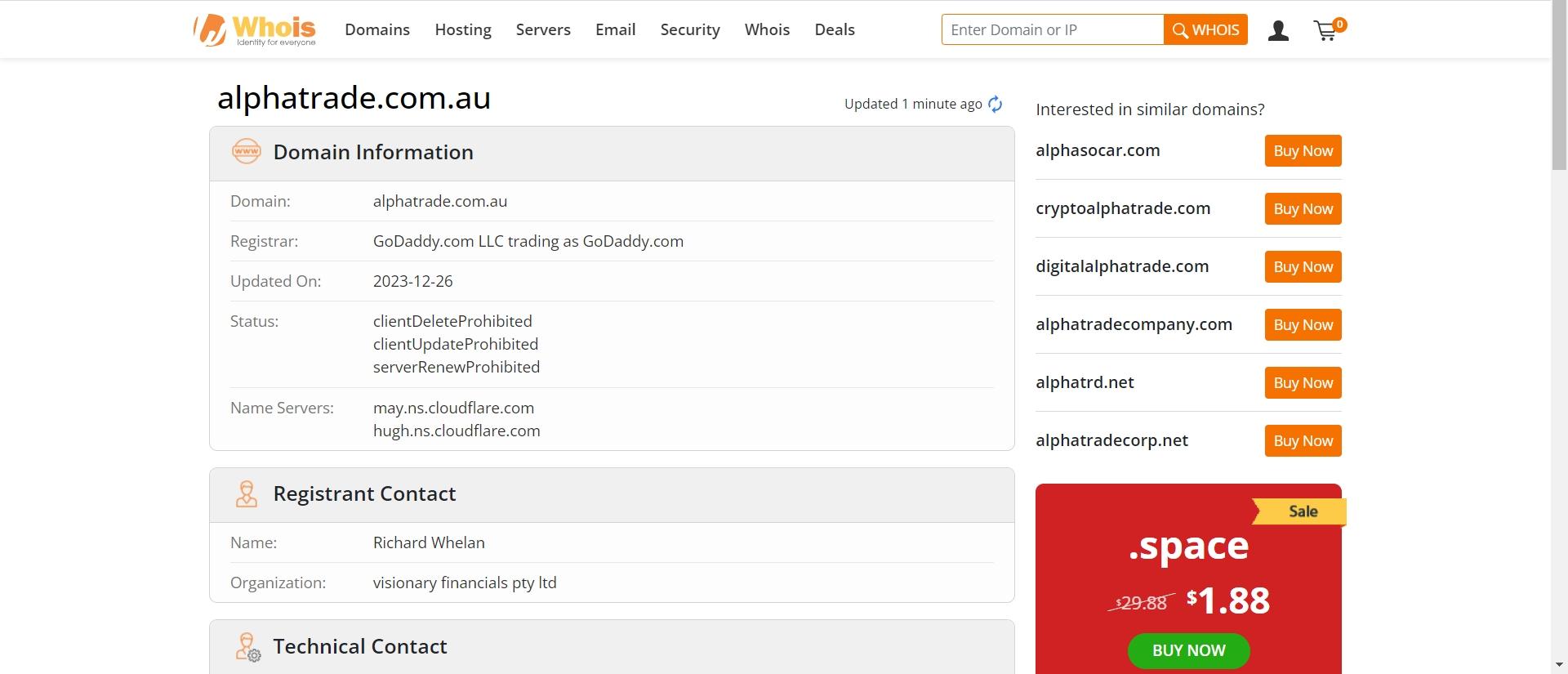Click the 2023-12-26 updated date
This screenshot has width=1568, height=674.
click(x=412, y=281)
